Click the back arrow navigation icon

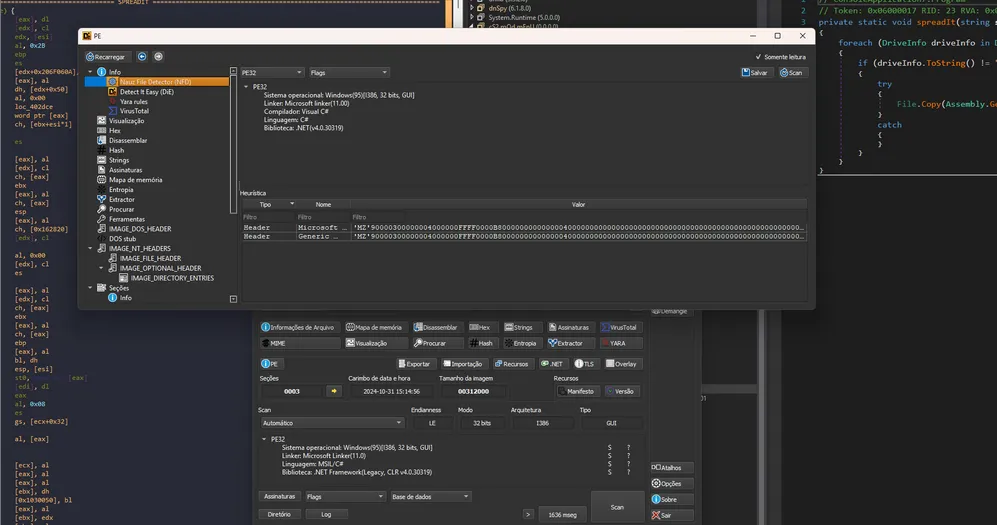click(142, 57)
